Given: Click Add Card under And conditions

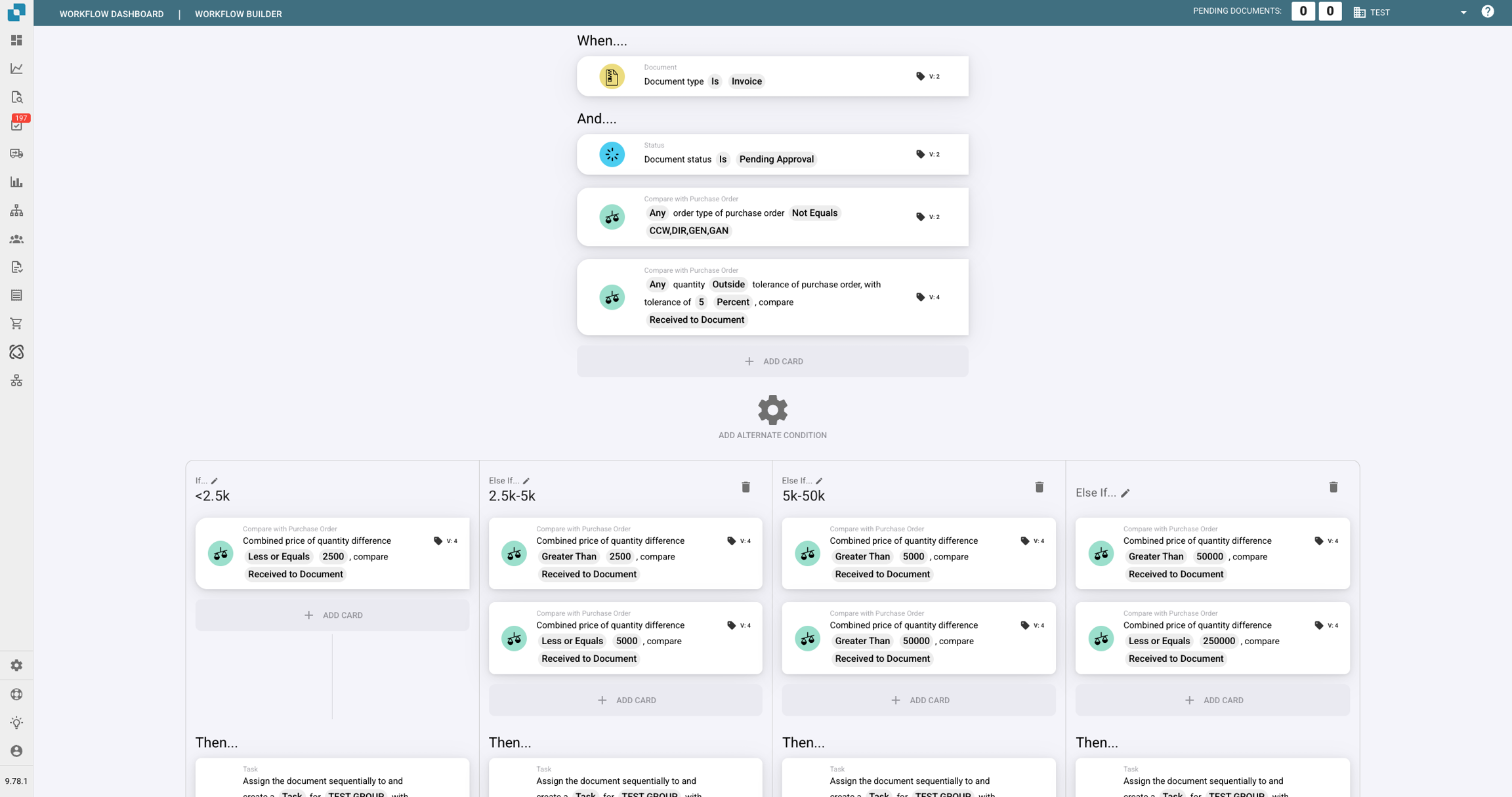Looking at the screenshot, I should tap(772, 361).
